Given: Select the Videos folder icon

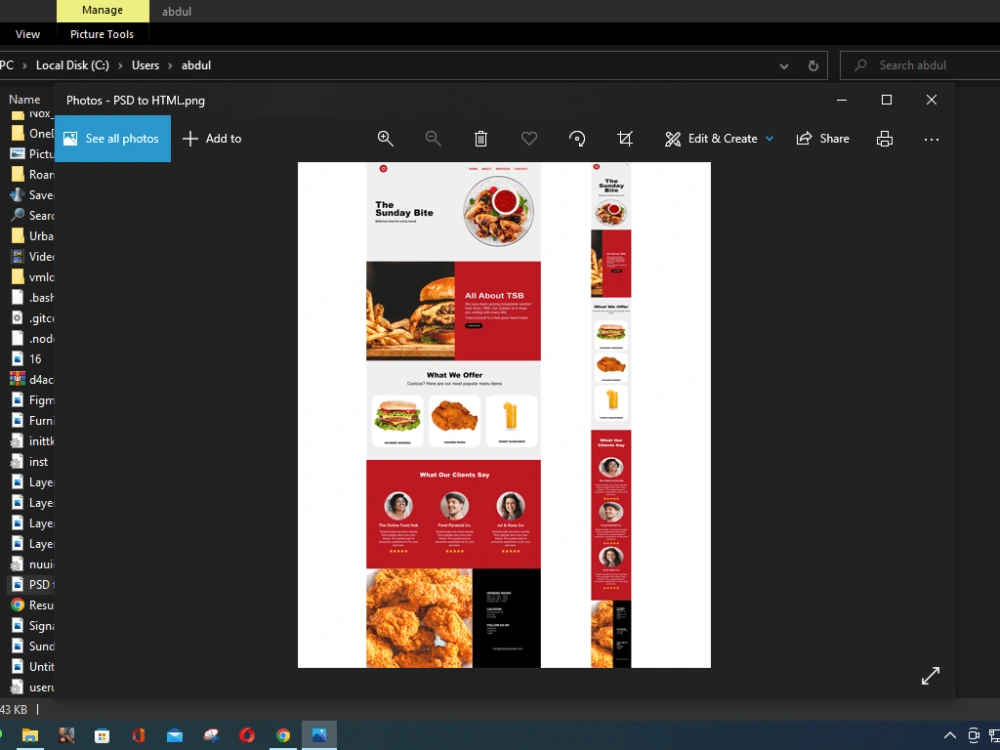Looking at the screenshot, I should click(18, 256).
